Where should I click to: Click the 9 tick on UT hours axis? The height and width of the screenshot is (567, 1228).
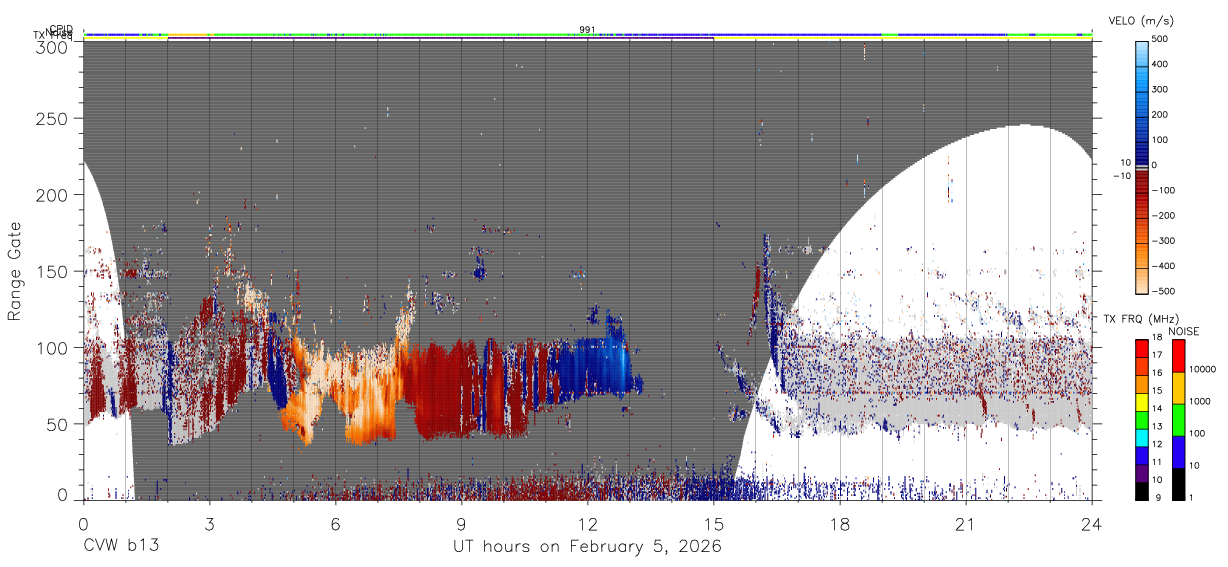pos(461,524)
